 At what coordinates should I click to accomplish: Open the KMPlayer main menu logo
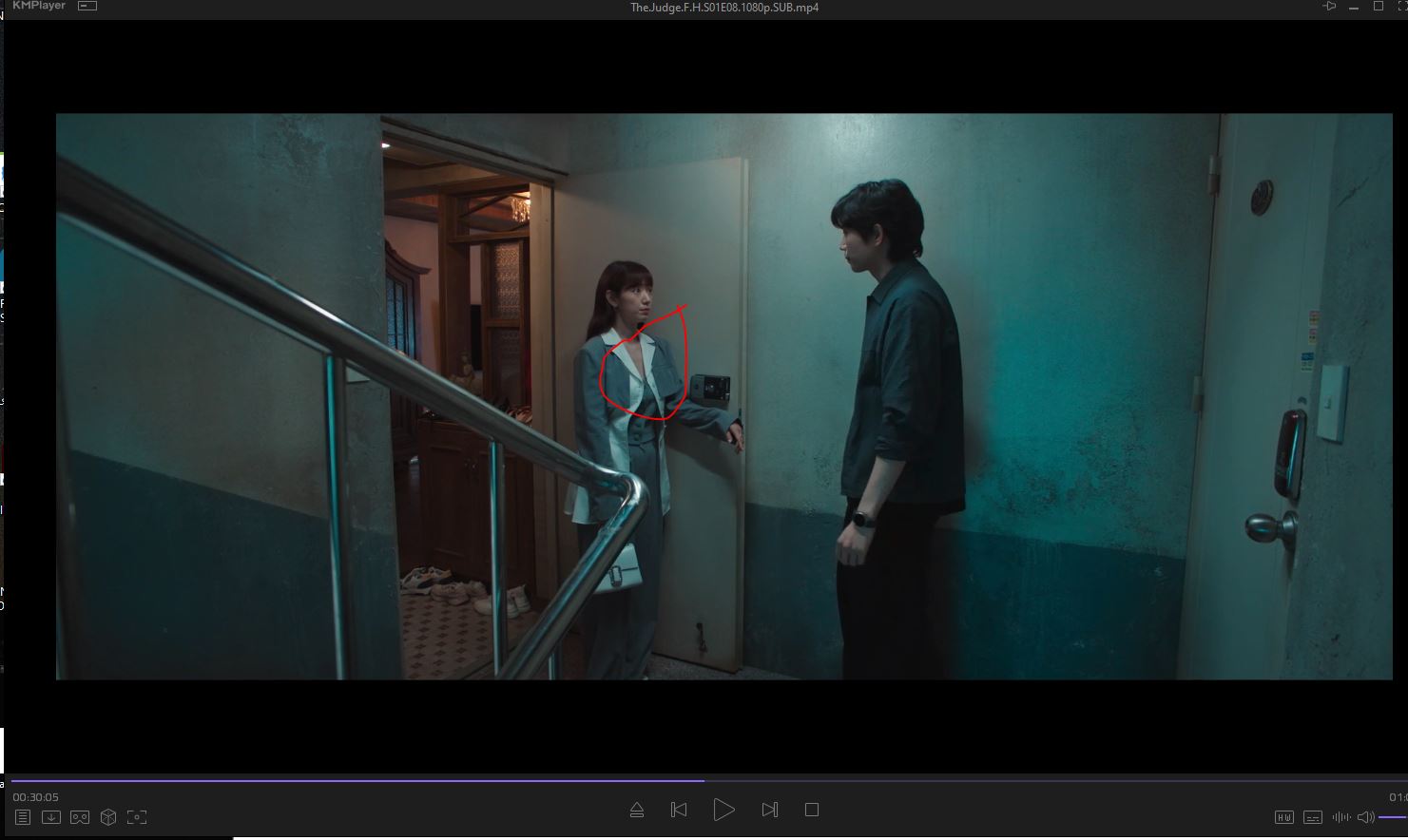point(39,6)
